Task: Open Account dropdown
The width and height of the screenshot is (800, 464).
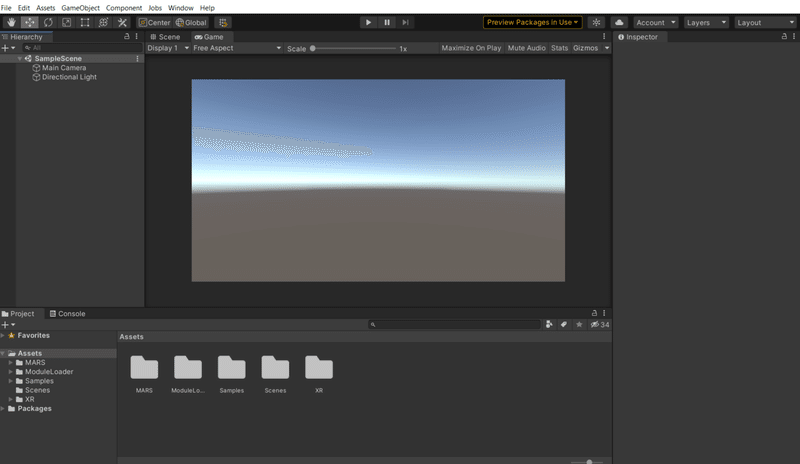Action: pos(656,22)
